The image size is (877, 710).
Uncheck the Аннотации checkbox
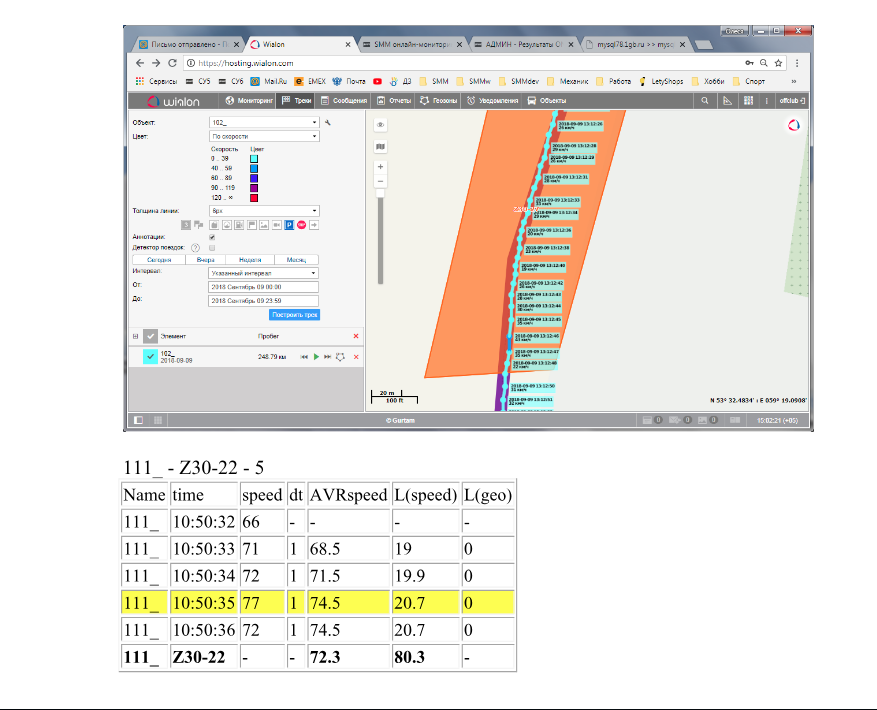[x=211, y=237]
